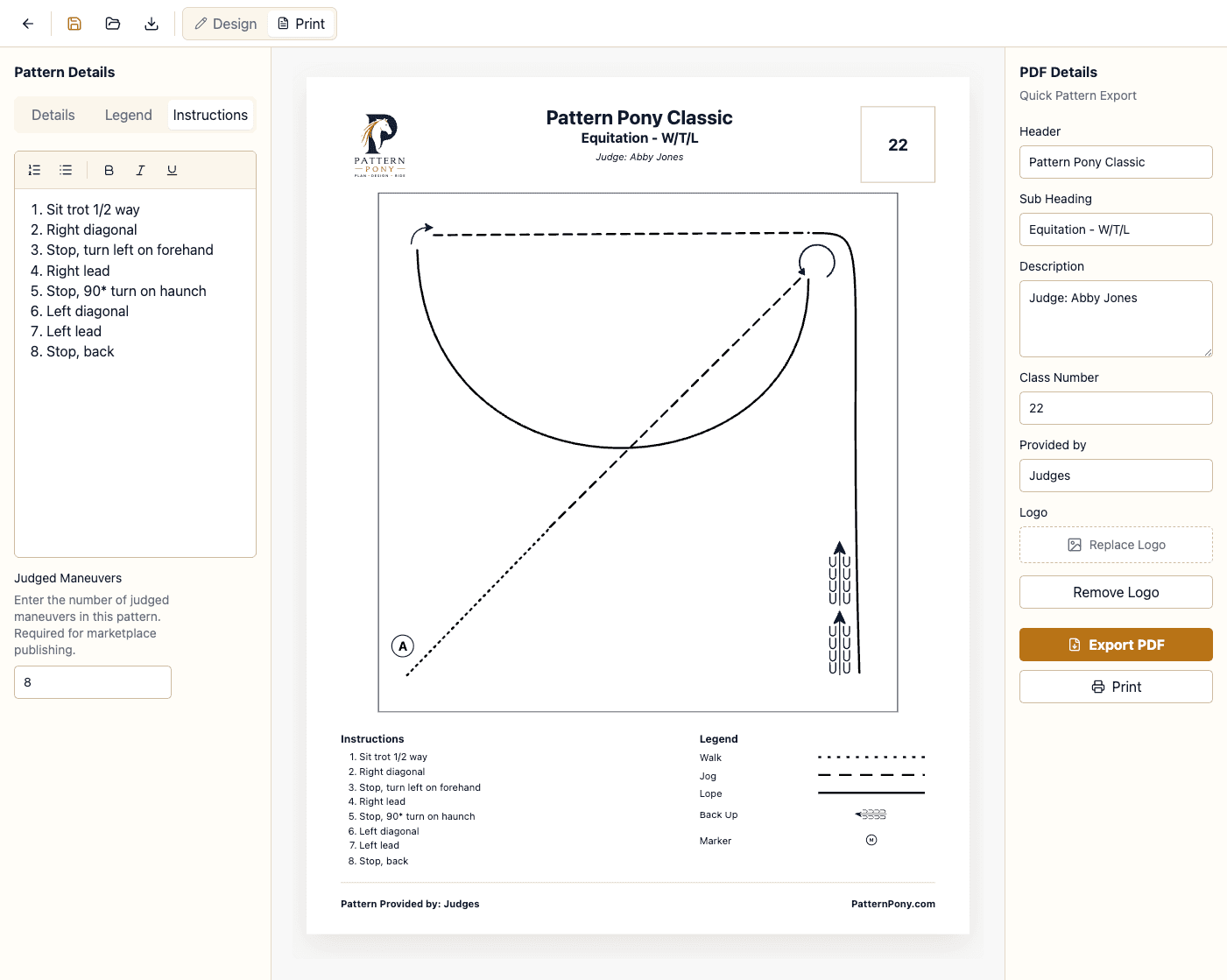Click editor line 'Stop, back'

click(x=81, y=351)
